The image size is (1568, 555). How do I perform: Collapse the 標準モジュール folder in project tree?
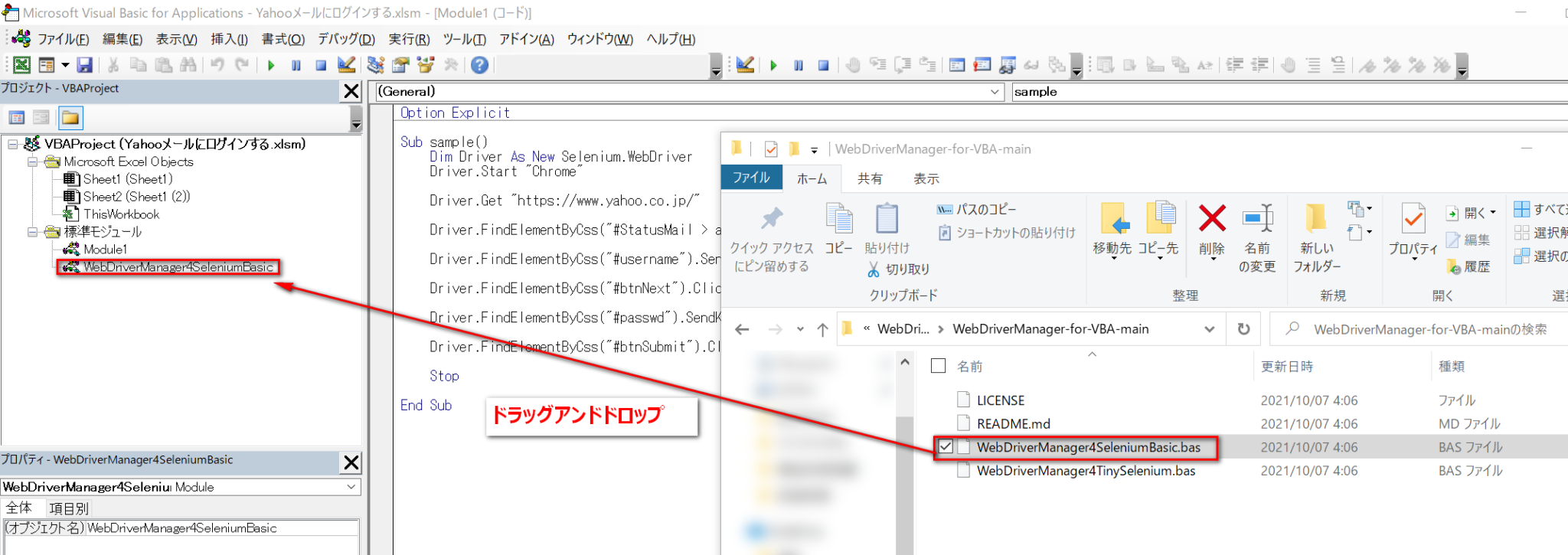coord(33,232)
